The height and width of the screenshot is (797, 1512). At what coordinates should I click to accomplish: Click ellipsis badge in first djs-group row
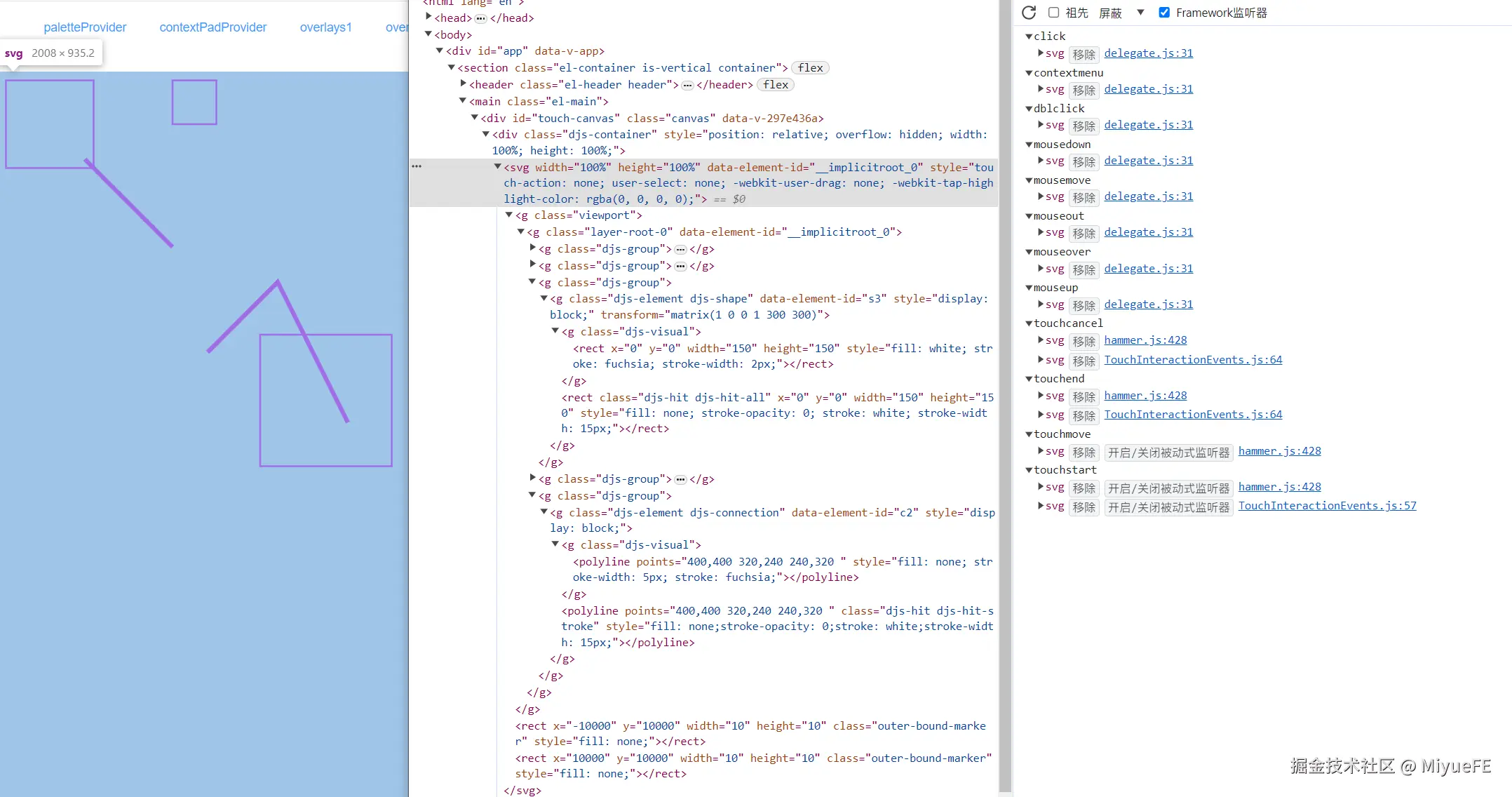pyautogui.click(x=680, y=249)
